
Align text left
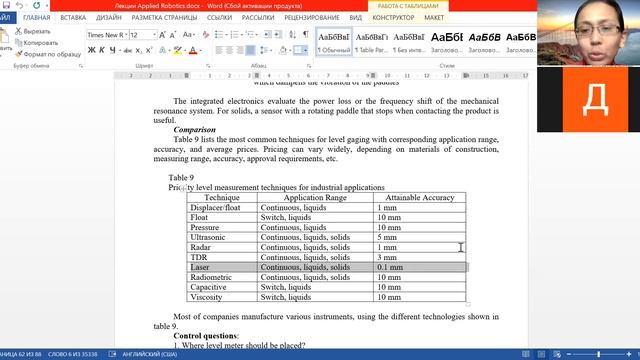pyautogui.click(x=219, y=50)
